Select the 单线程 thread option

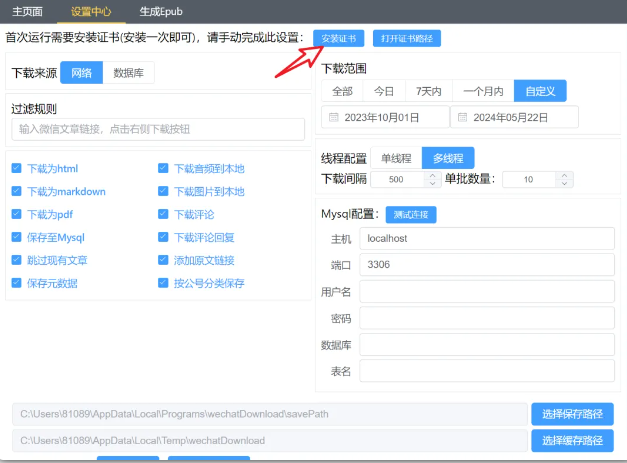click(x=395, y=158)
